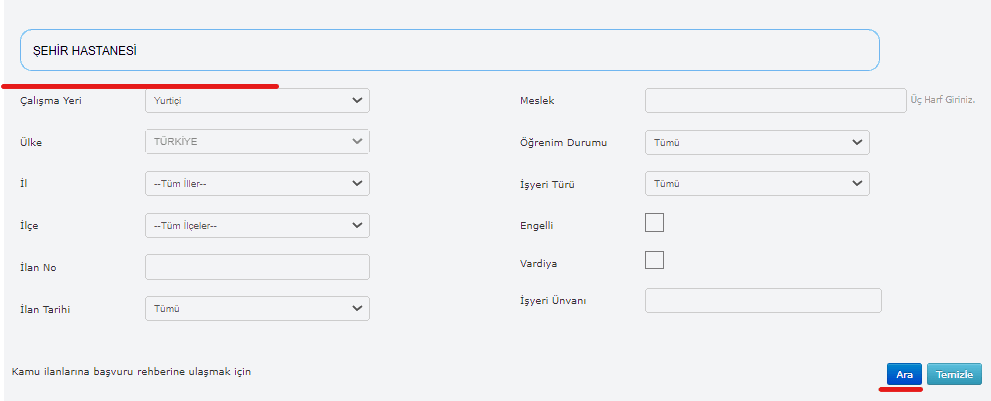The width and height of the screenshot is (991, 401).
Task: Open the İlan Tarihi dropdown
Action: click(257, 309)
